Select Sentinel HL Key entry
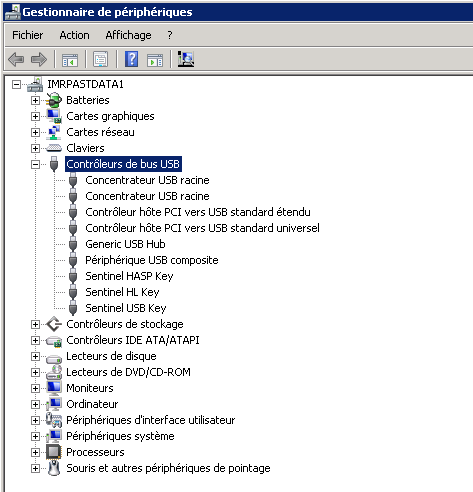The width and height of the screenshot is (473, 492). pos(122,292)
